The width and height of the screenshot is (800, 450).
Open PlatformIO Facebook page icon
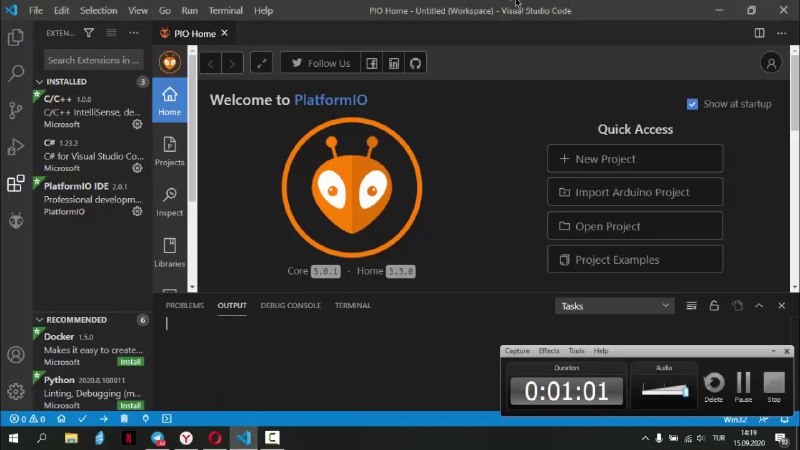point(371,63)
